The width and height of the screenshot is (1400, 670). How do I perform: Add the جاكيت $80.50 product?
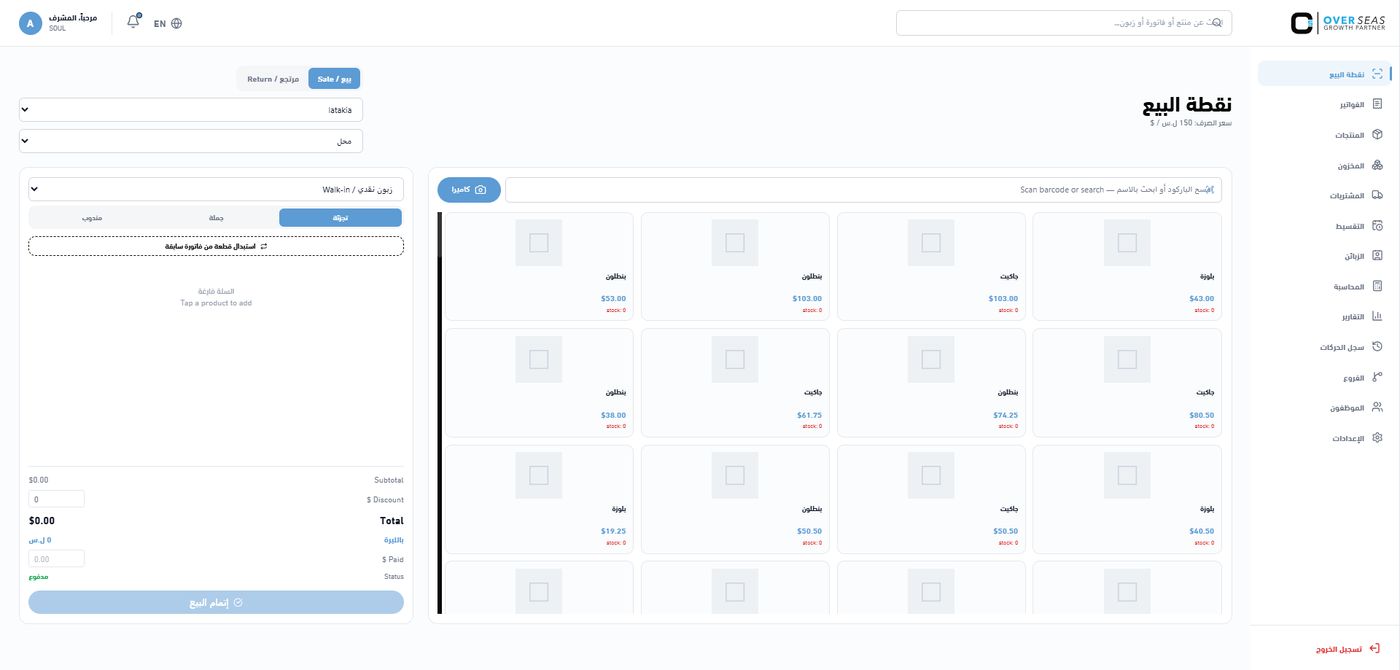[x=1127, y=383]
